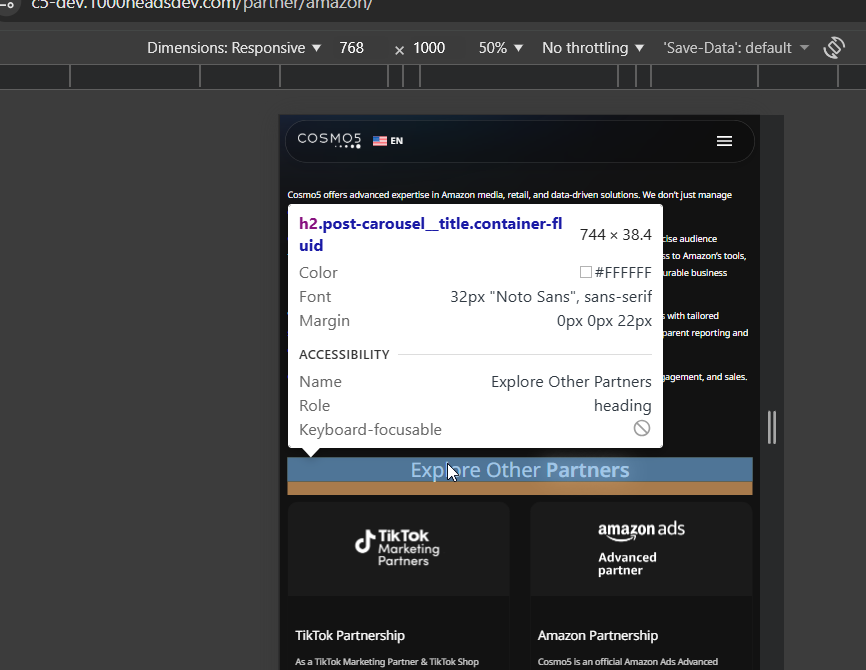Image resolution: width=866 pixels, height=670 pixels.
Task: Click the rotate device orientation icon
Action: coord(834,48)
